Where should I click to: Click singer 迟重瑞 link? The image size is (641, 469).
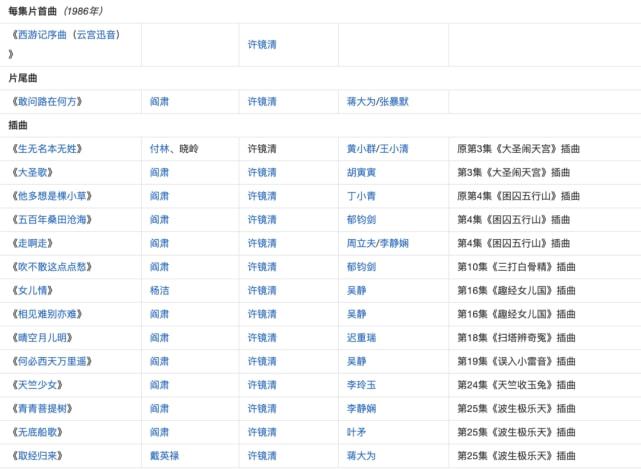click(x=361, y=338)
